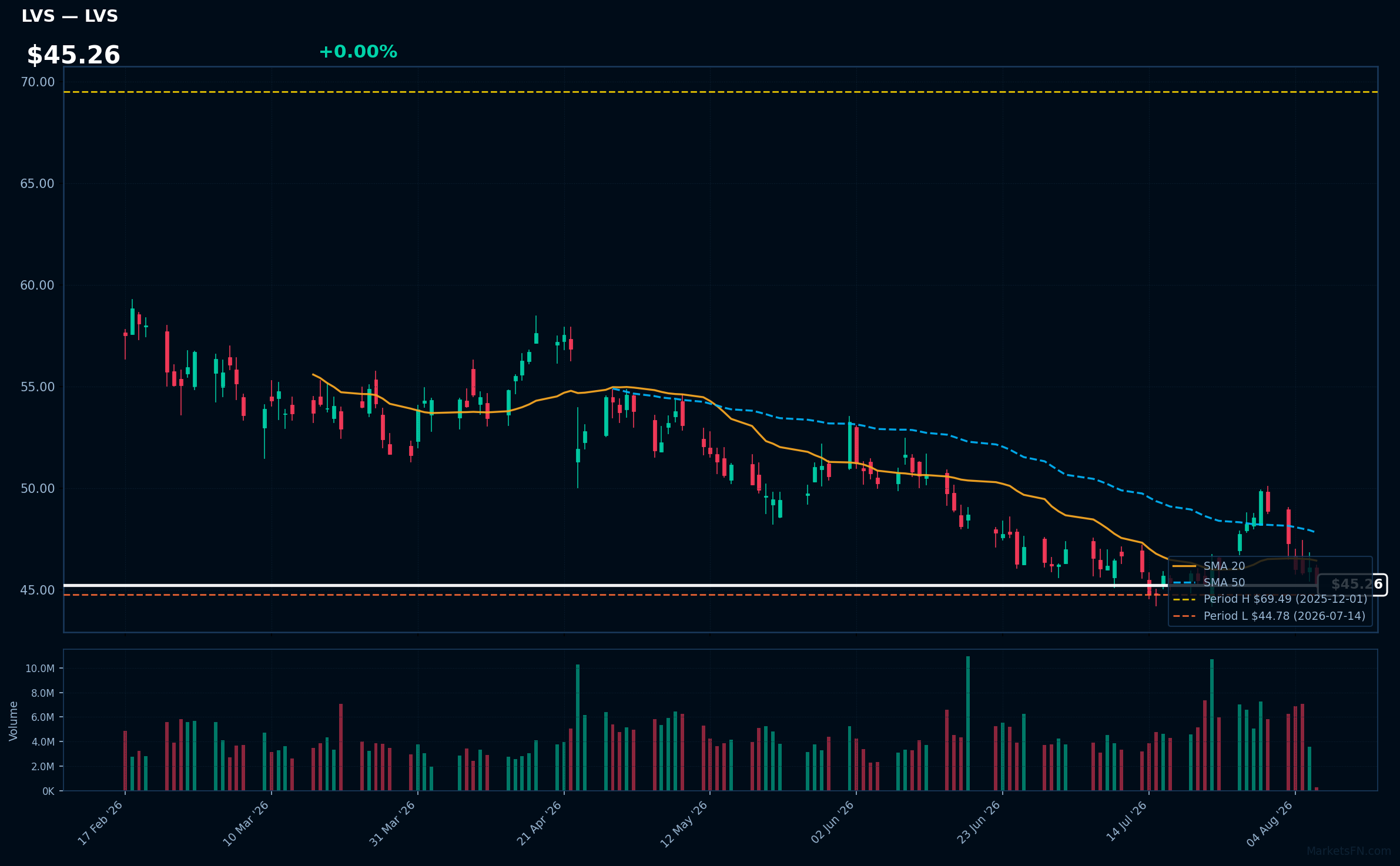Viewport: 1400px width, 866px height.
Task: Click the 4.0M volume axis label
Action: point(42,742)
